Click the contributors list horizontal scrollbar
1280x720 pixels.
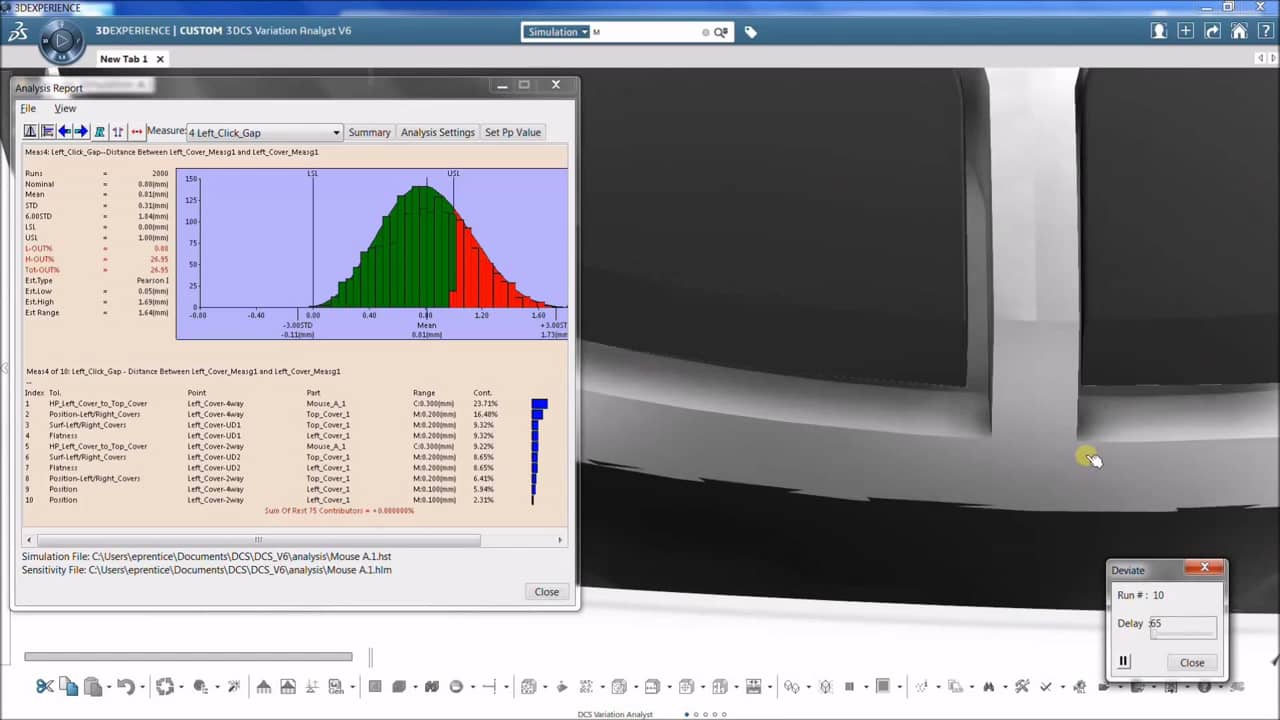coord(257,540)
